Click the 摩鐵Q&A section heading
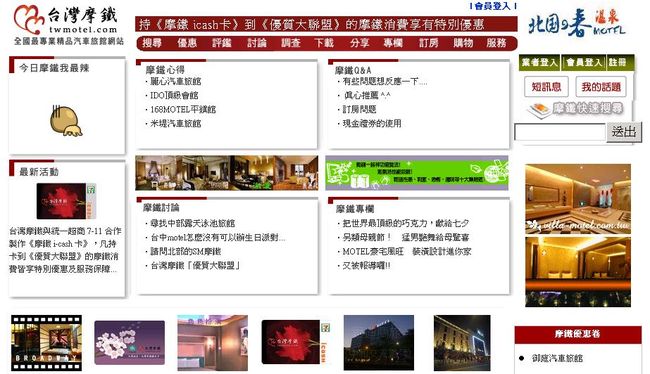Viewport: 650px width, 374px height. pyautogui.click(x=353, y=70)
